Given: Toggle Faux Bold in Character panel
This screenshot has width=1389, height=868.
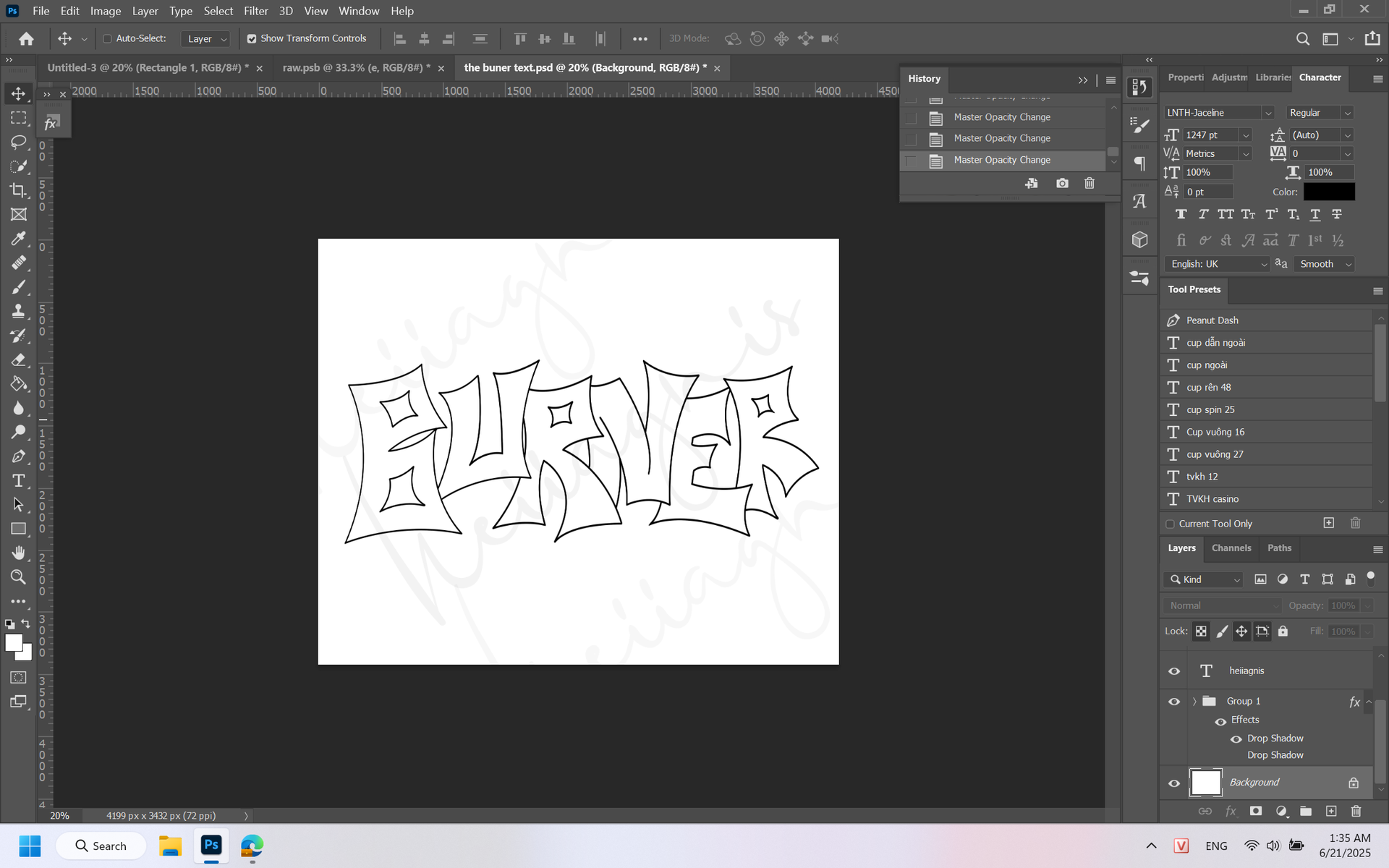Looking at the screenshot, I should click(x=1181, y=215).
